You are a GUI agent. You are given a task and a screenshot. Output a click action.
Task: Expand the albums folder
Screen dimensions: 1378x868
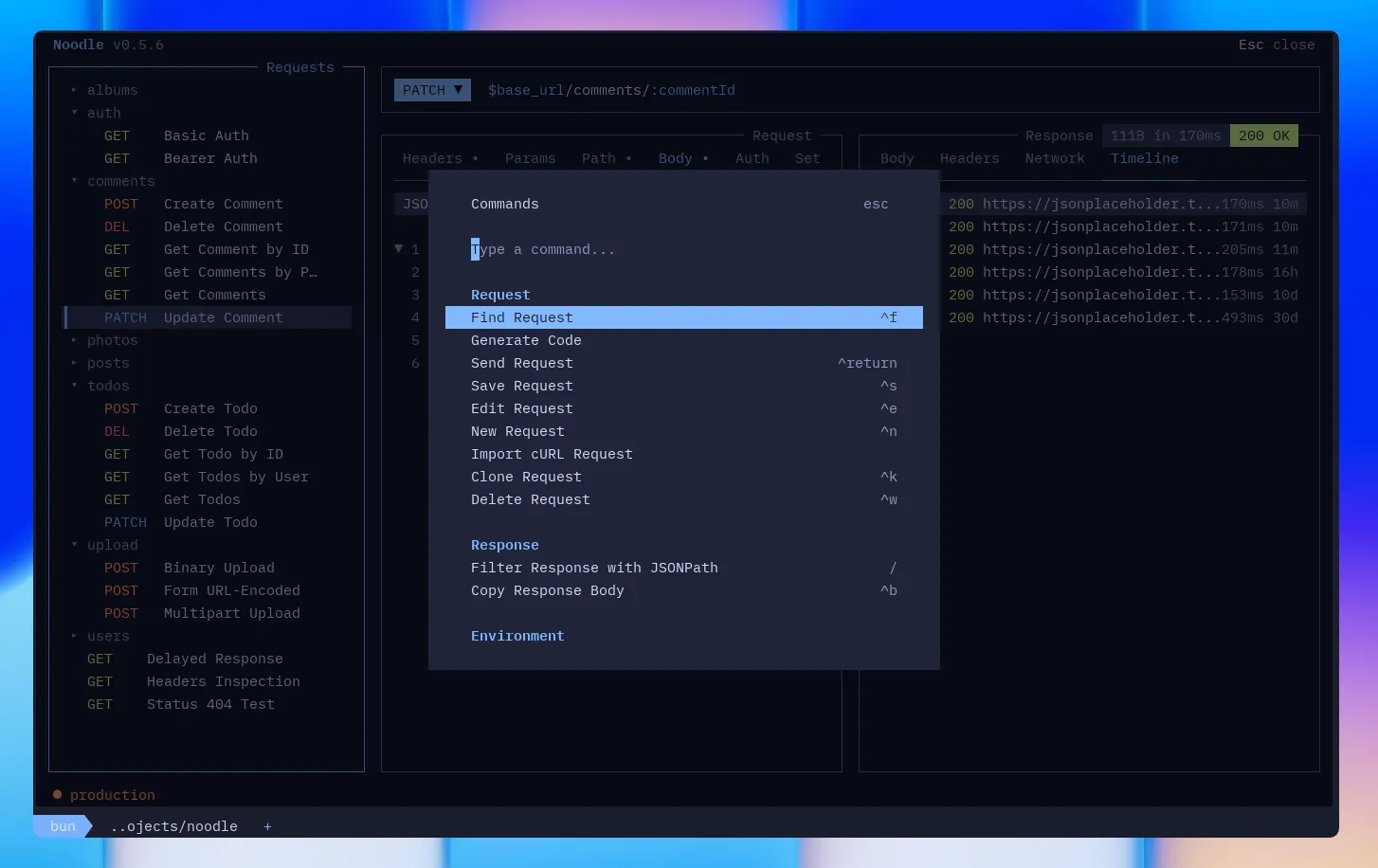pyautogui.click(x=104, y=90)
